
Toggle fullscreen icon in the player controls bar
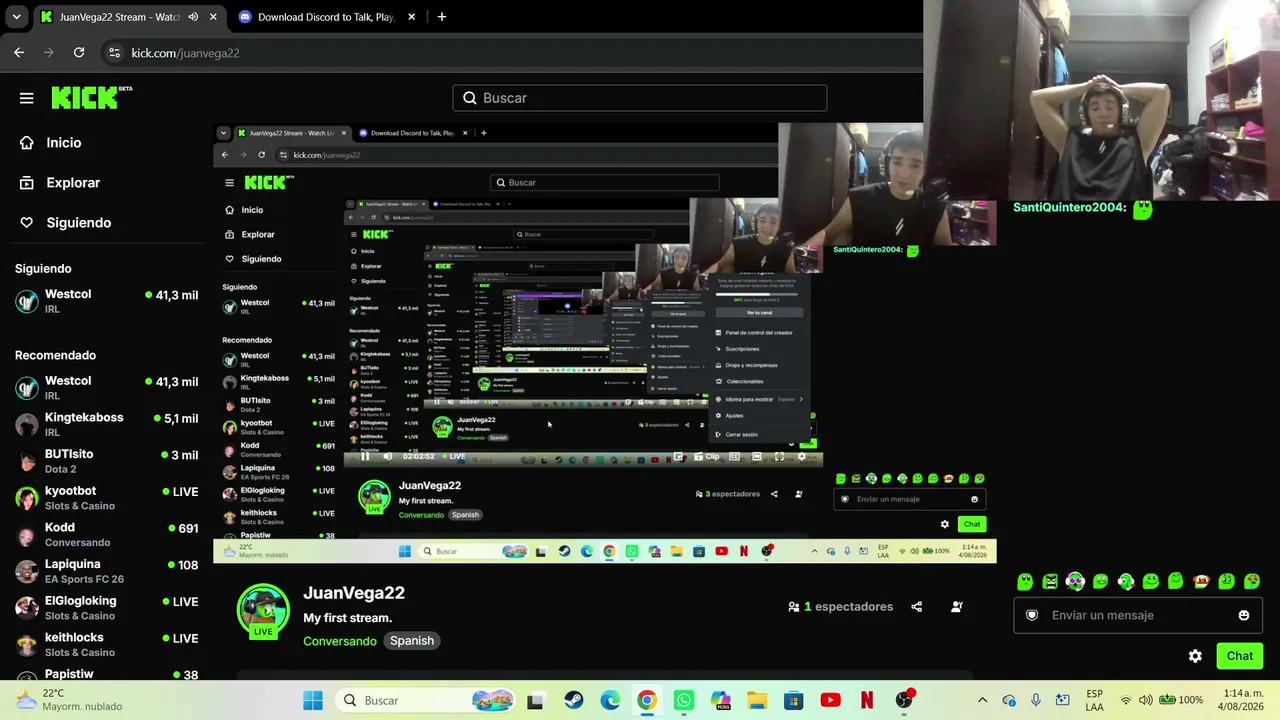(x=779, y=457)
